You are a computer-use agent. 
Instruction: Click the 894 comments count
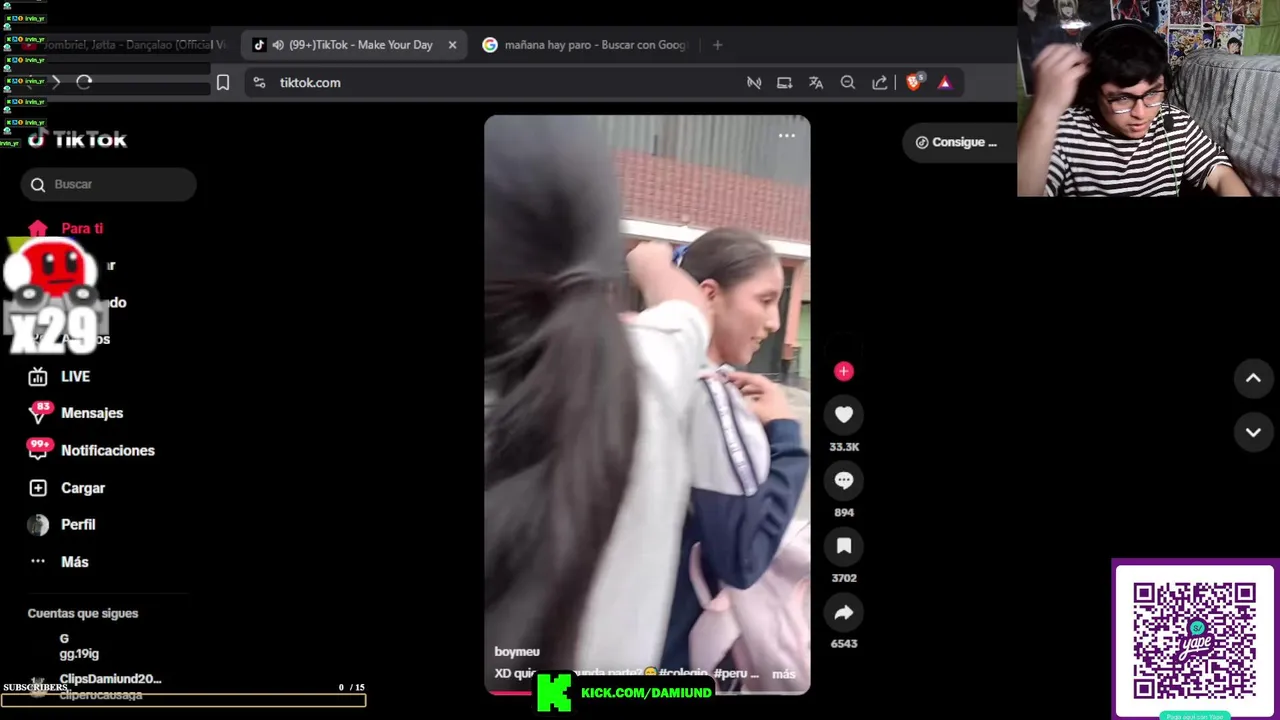pos(844,512)
